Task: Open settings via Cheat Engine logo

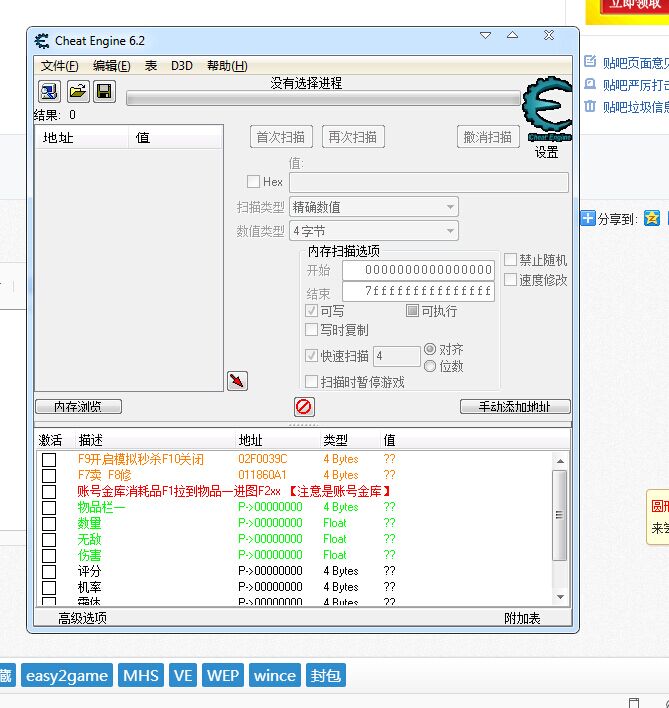Action: (x=548, y=110)
